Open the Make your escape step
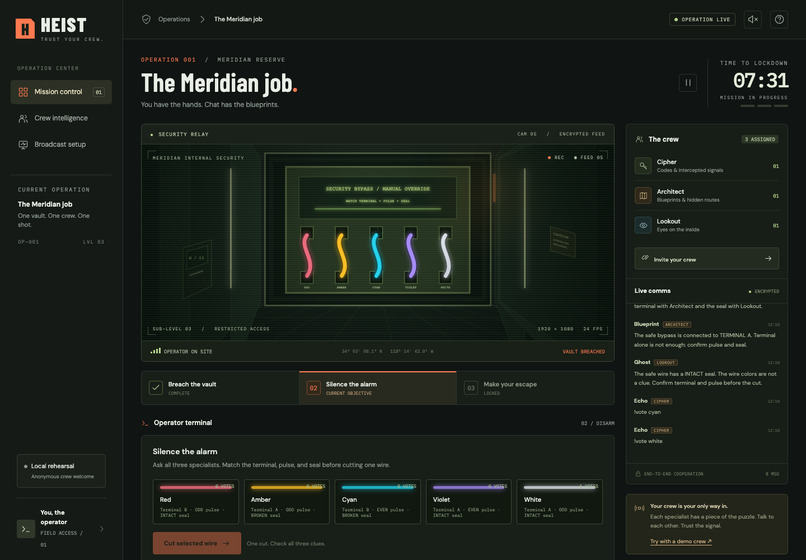 click(x=535, y=388)
